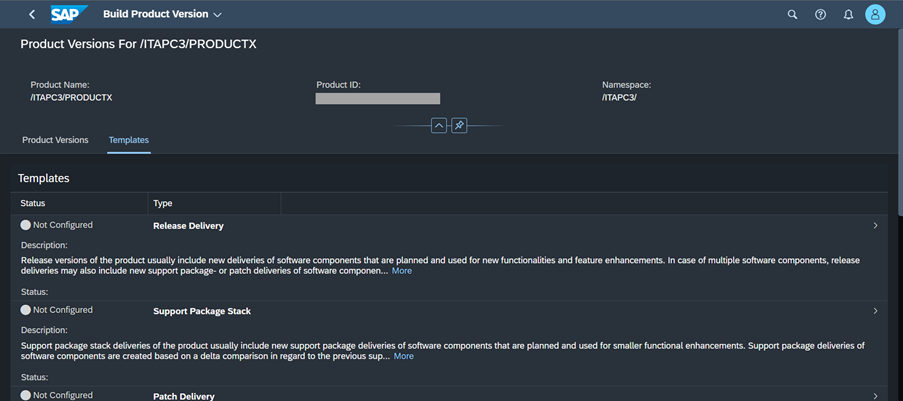This screenshot has height=401, width=903.
Task: Select the Support Package Stack type text
Action: pyautogui.click(x=202, y=311)
